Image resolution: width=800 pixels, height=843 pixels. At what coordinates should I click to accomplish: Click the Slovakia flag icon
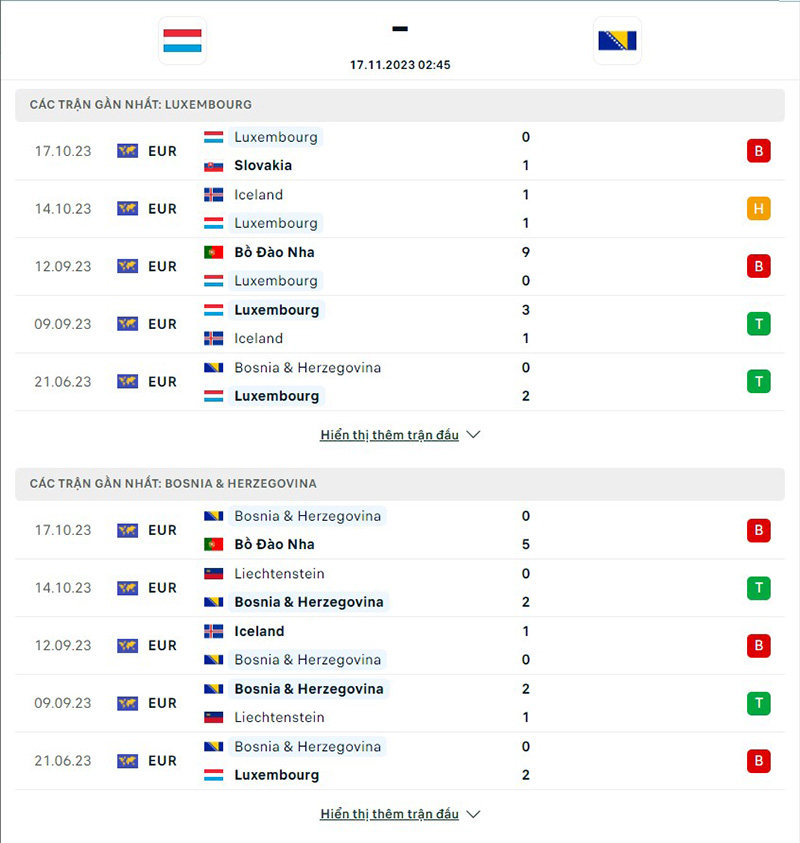tap(214, 166)
